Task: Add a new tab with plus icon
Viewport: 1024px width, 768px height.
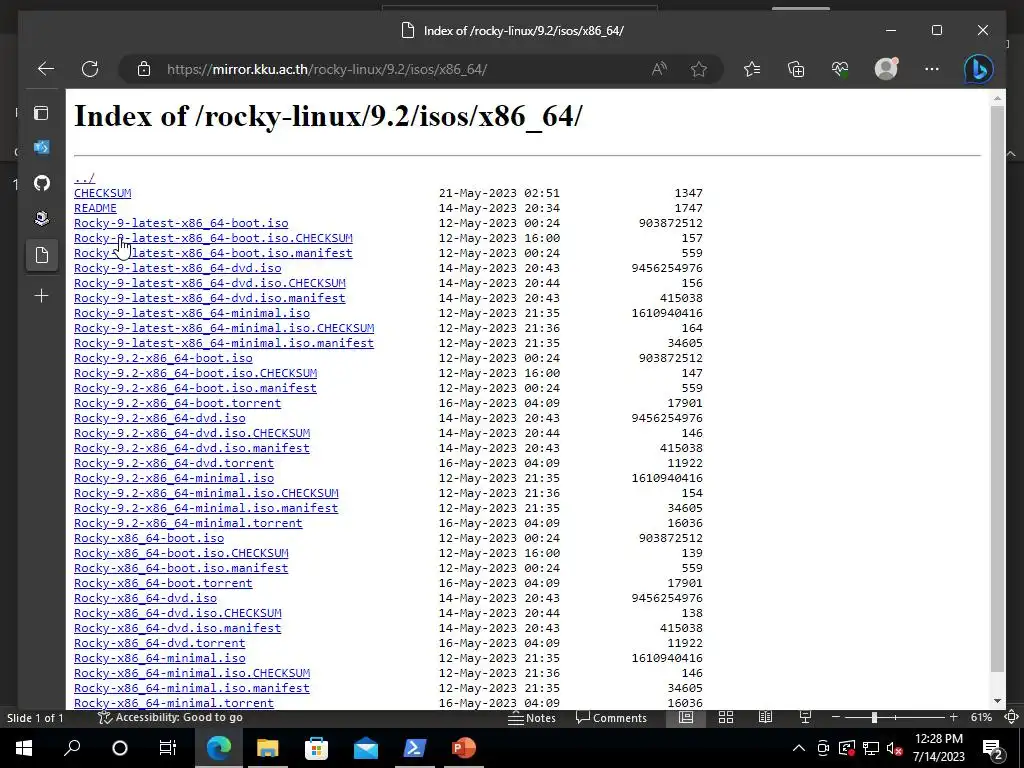Action: click(x=42, y=296)
